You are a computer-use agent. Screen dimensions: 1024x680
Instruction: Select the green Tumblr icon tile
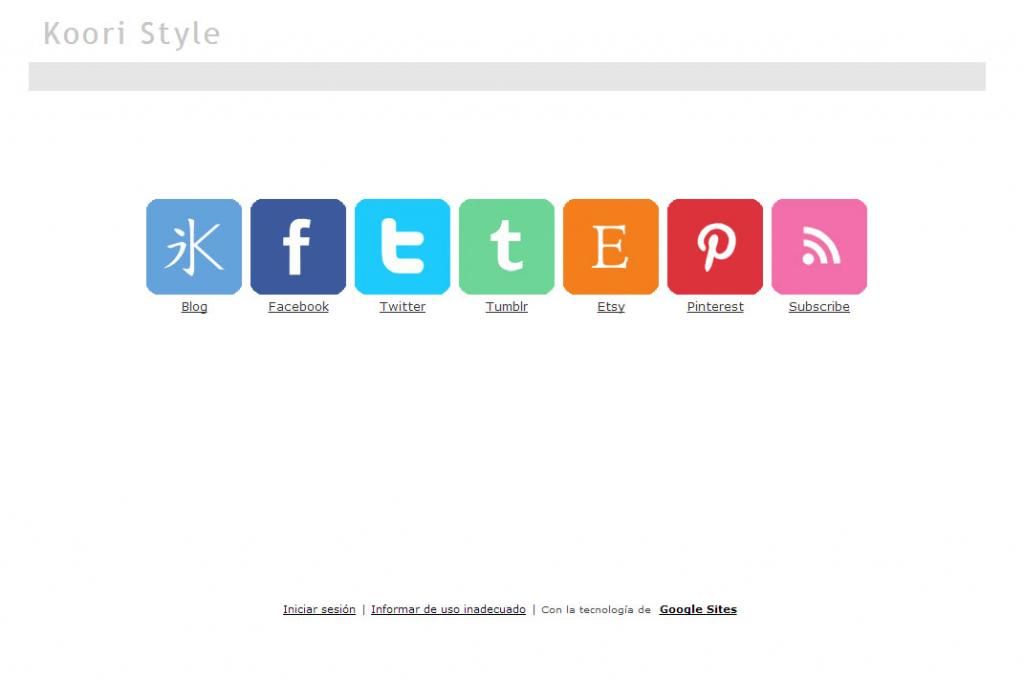coord(507,247)
